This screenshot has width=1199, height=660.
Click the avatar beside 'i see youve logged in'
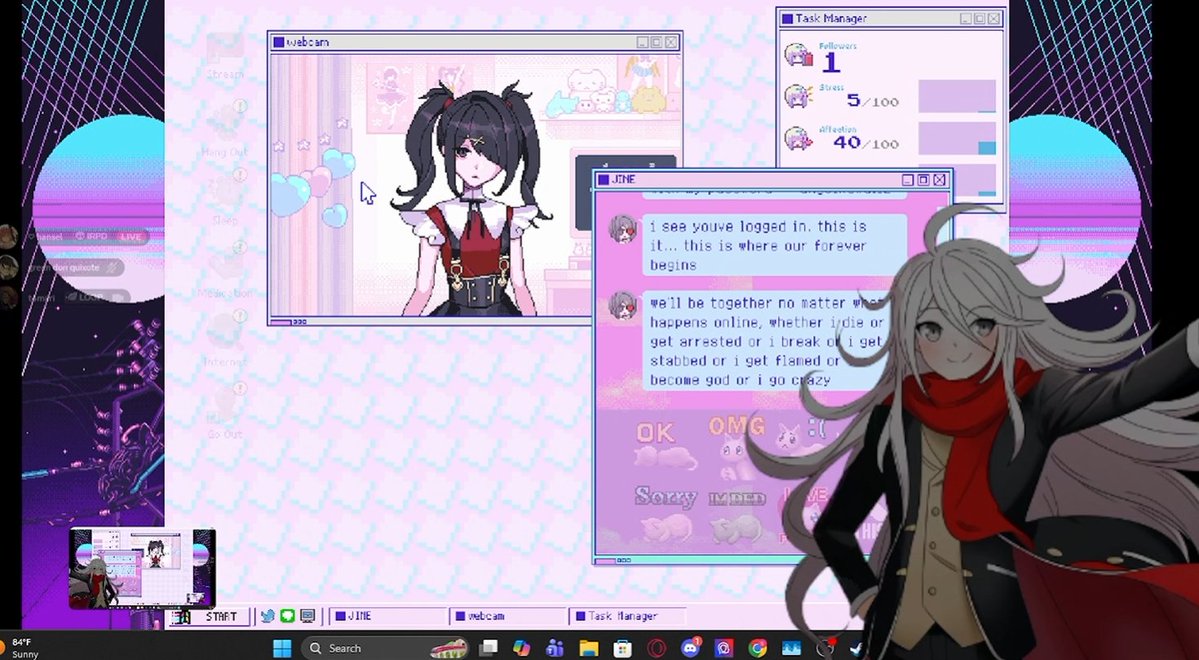[622, 229]
